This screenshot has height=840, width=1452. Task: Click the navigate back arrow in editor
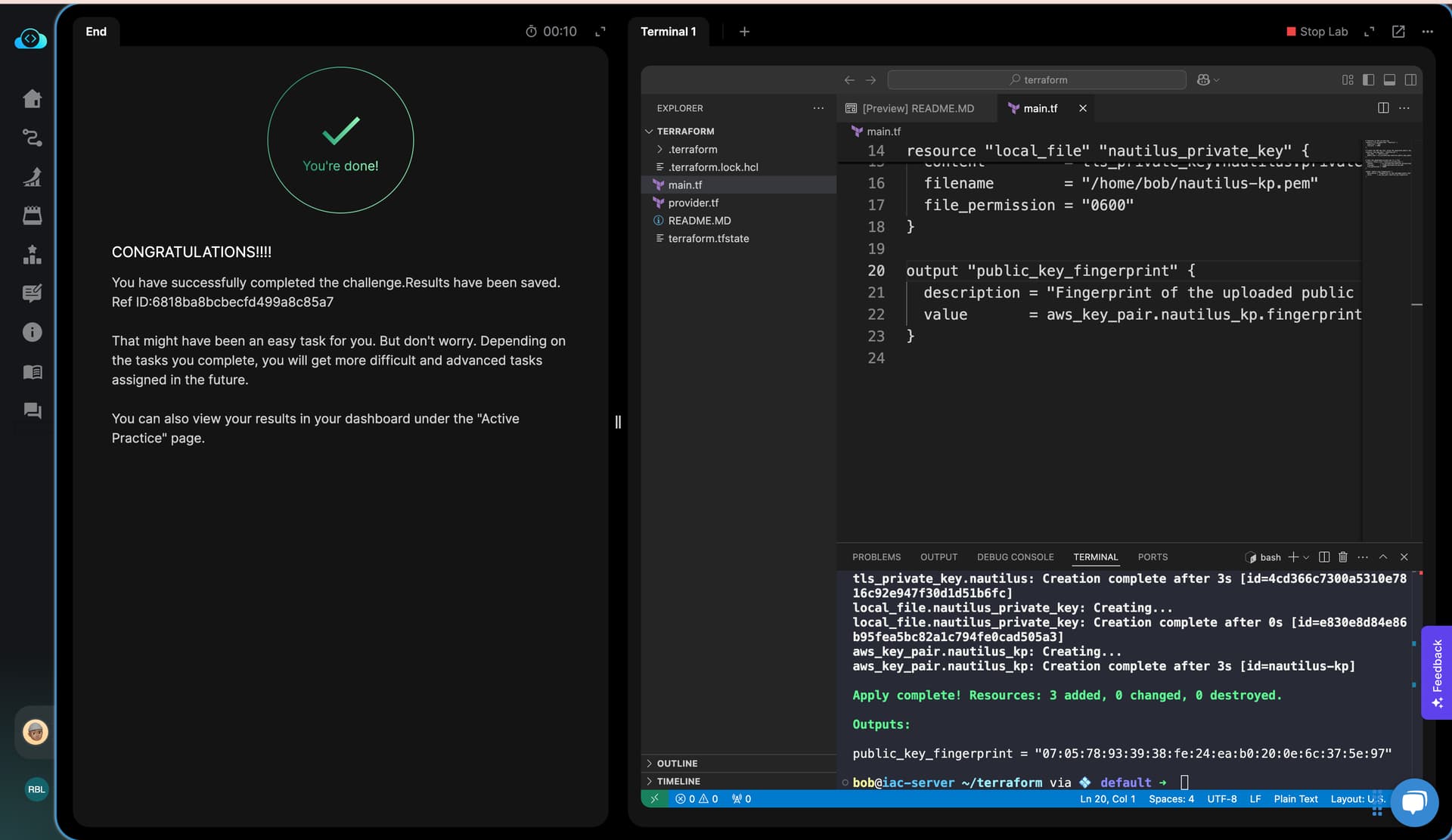(x=849, y=80)
